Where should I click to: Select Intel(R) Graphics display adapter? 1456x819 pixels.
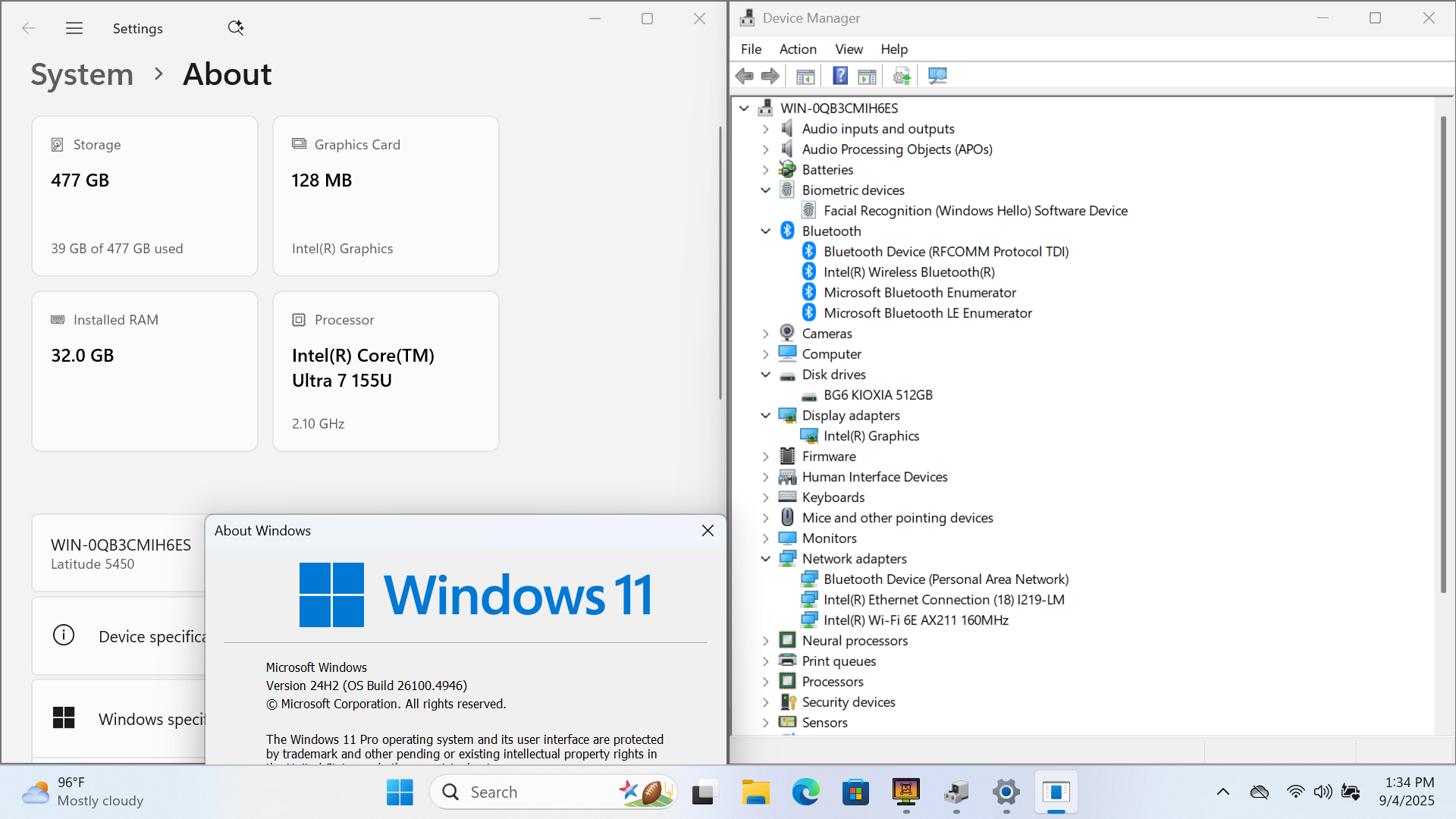pyautogui.click(x=871, y=436)
